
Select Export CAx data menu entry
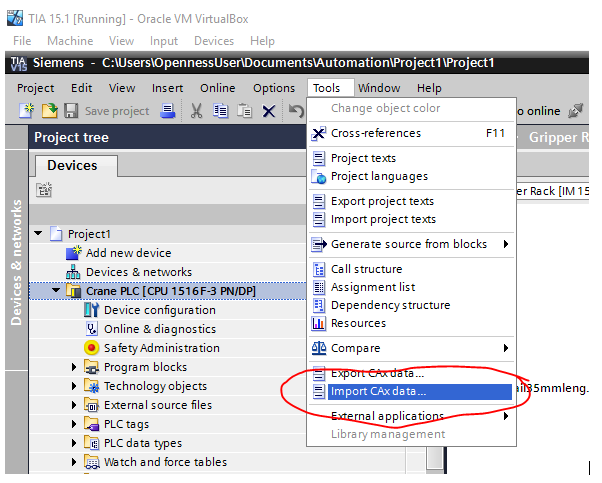coord(411,373)
